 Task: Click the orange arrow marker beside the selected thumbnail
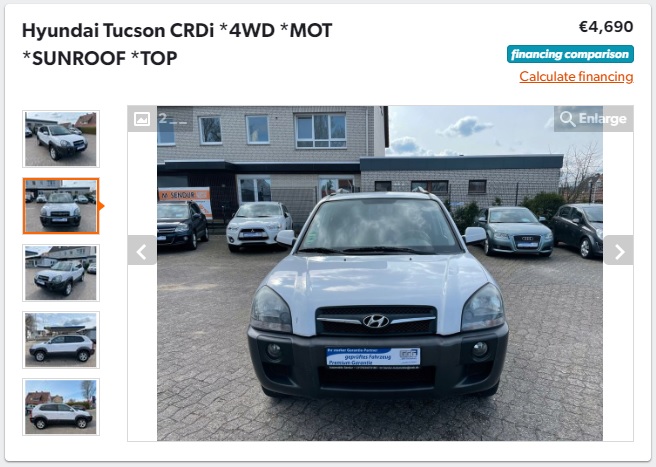[x=101, y=206]
